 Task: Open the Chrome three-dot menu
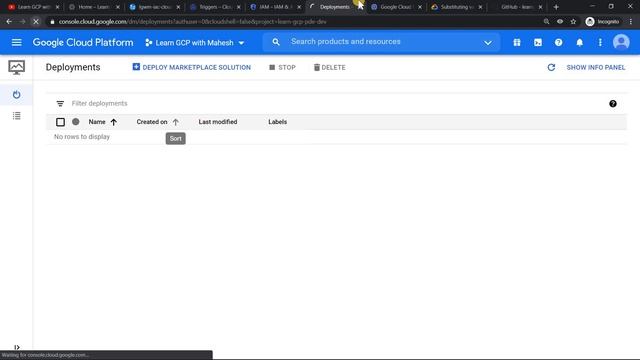click(x=631, y=22)
